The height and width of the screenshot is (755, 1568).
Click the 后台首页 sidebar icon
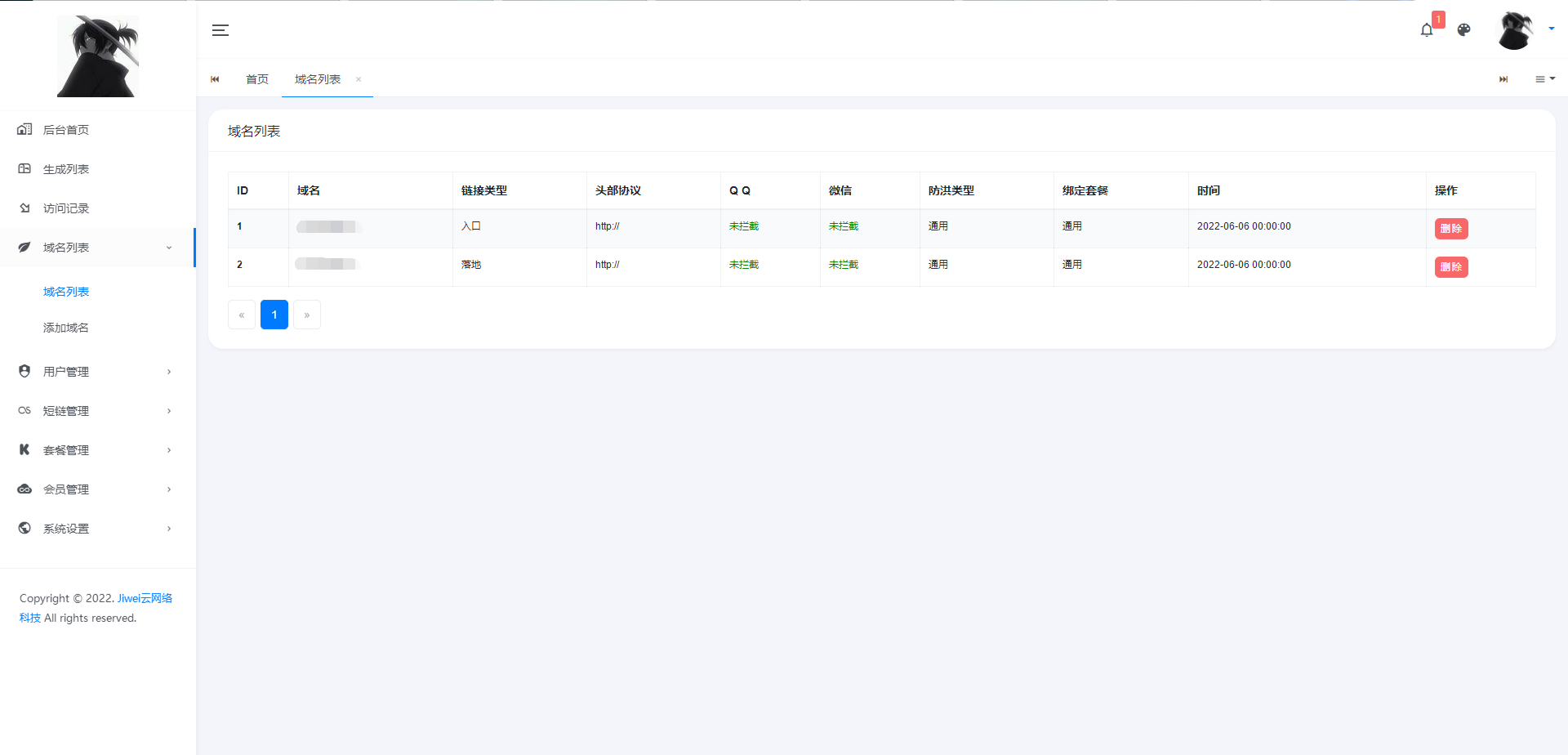24,129
